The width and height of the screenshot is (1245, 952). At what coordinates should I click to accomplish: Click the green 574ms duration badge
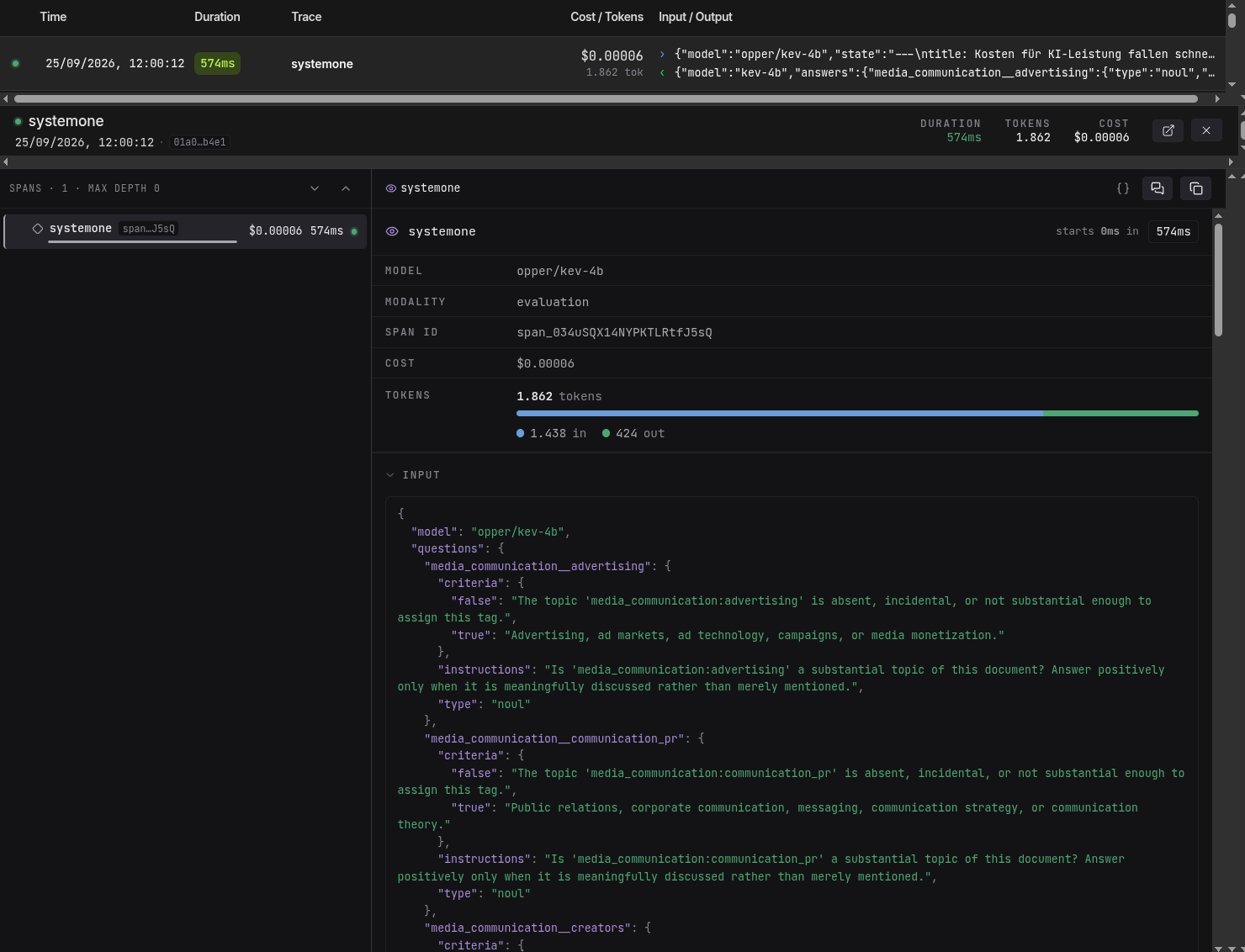(217, 64)
